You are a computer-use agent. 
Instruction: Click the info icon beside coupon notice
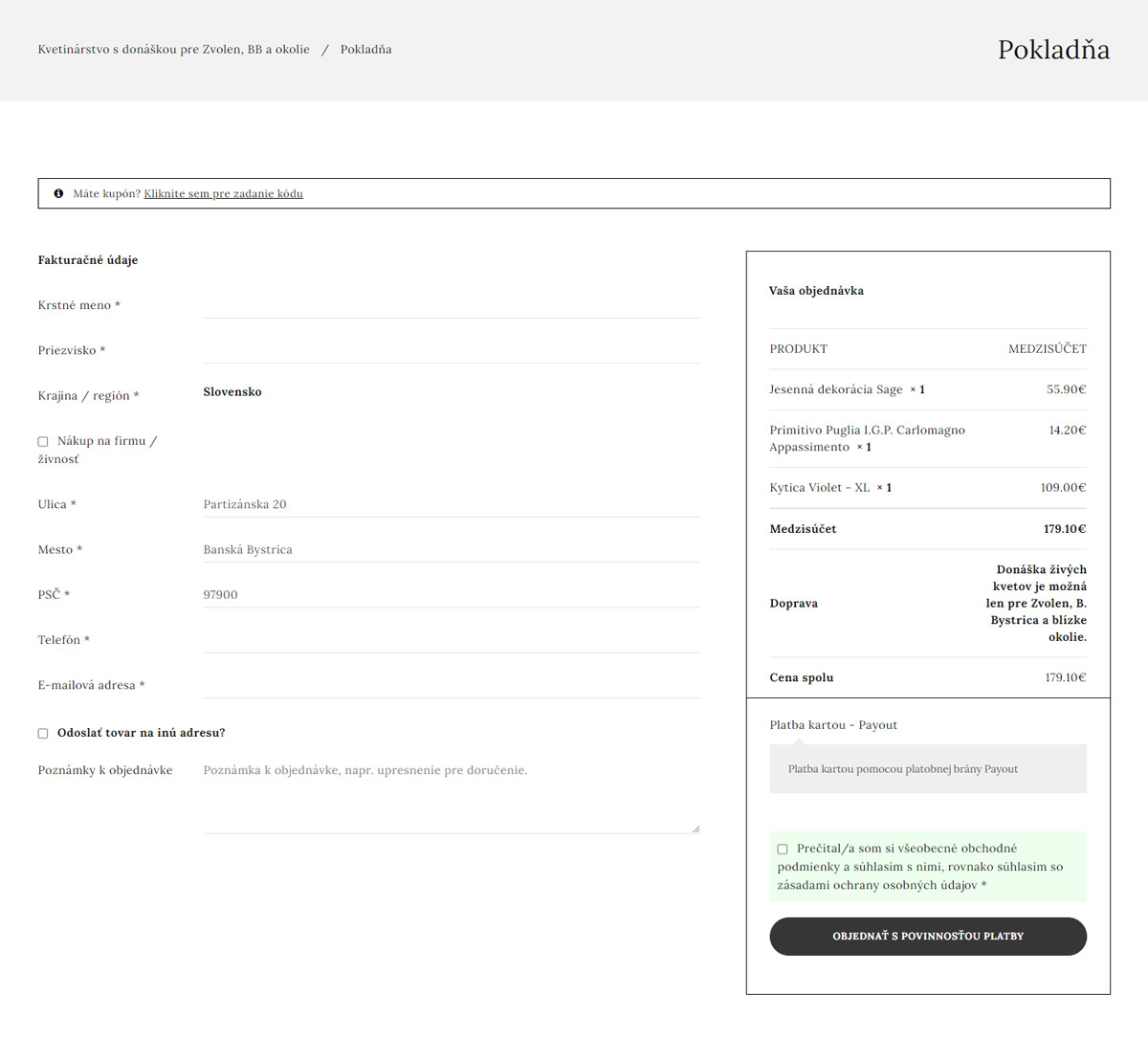click(x=58, y=193)
